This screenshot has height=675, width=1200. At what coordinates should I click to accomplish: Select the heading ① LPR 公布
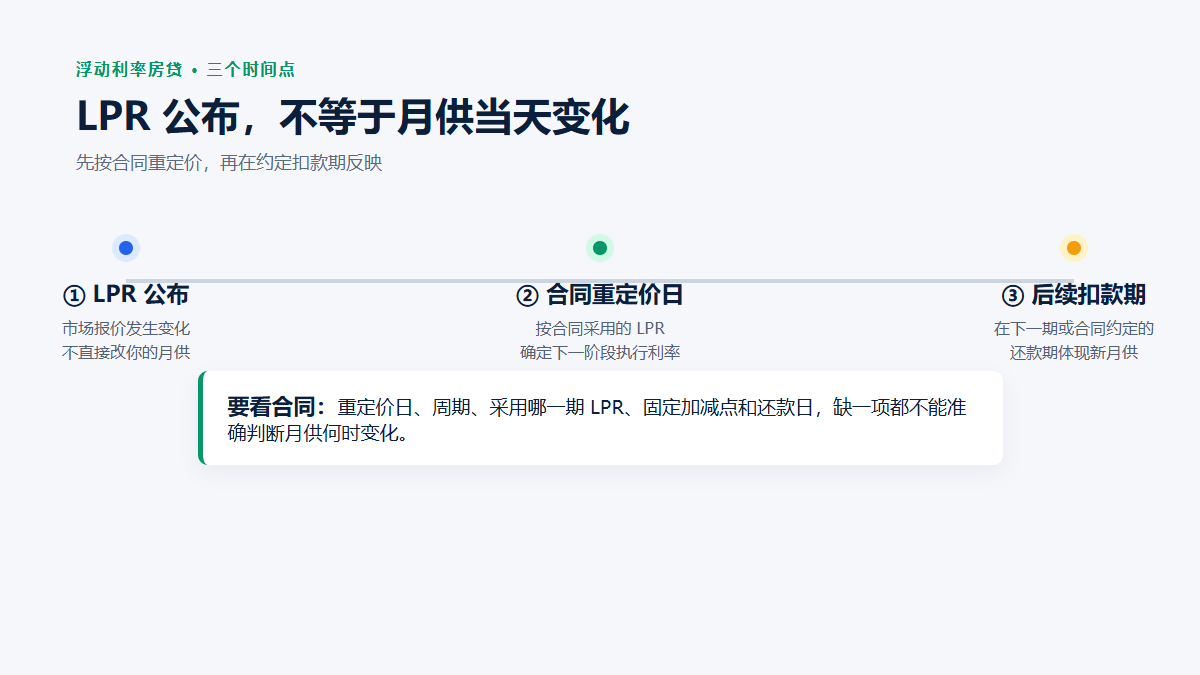point(126,295)
